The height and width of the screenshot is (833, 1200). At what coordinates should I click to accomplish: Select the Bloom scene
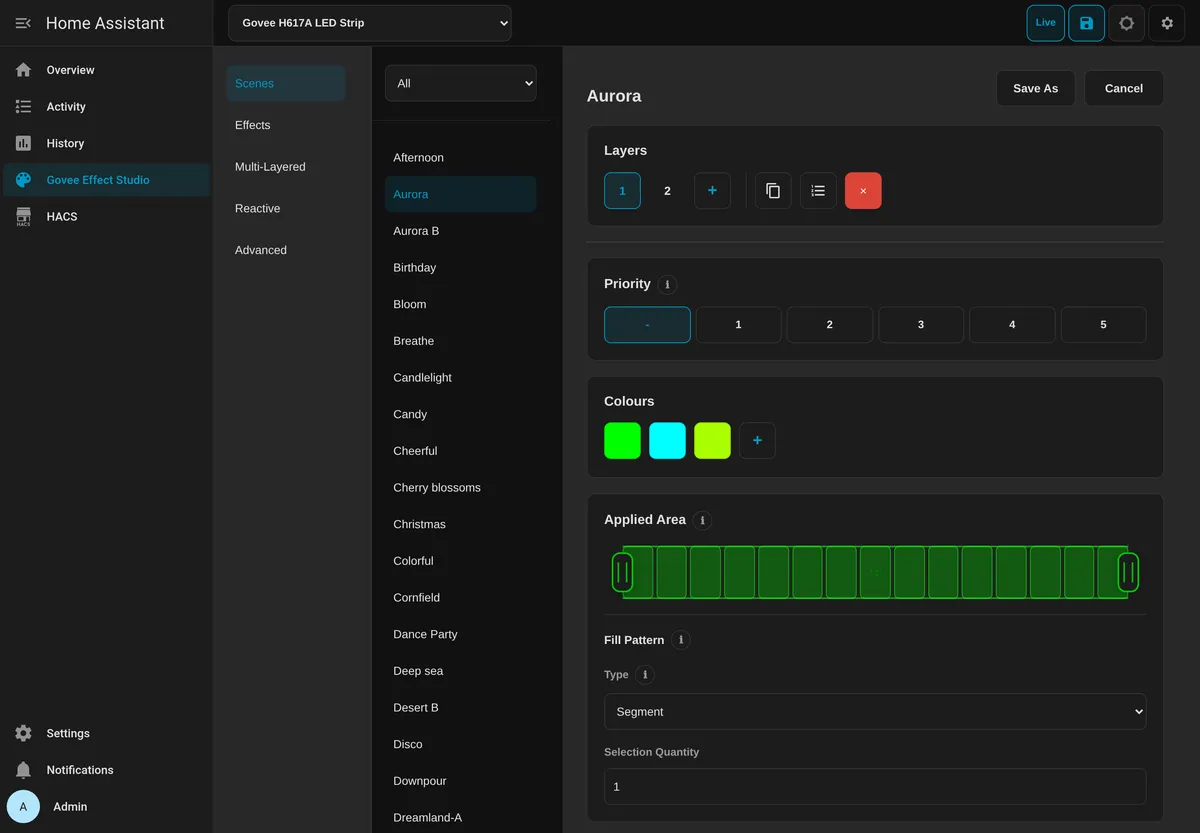click(461, 305)
